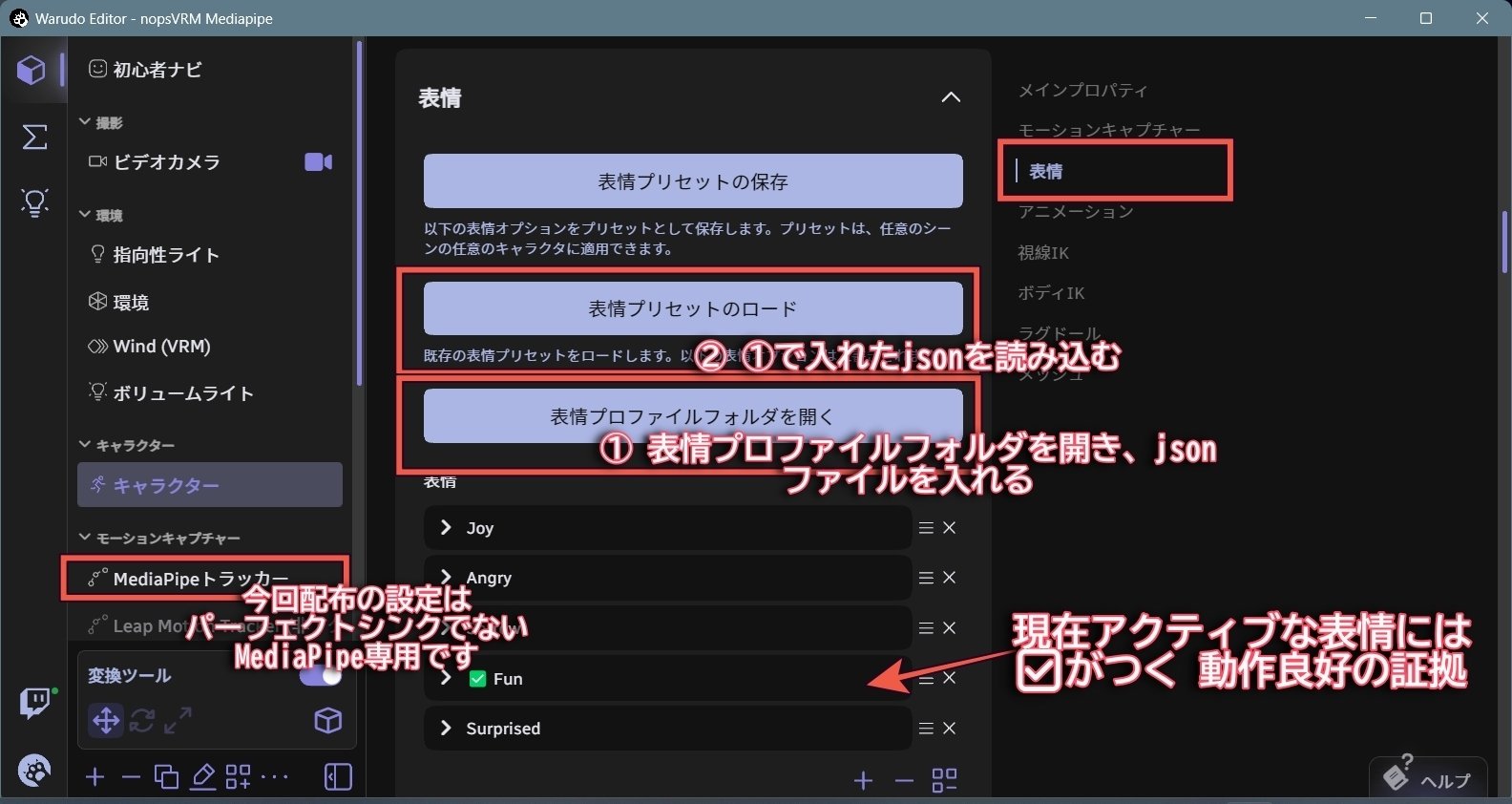Click the 表情プリセットのロード button
1512x804 pixels.
pos(693,308)
